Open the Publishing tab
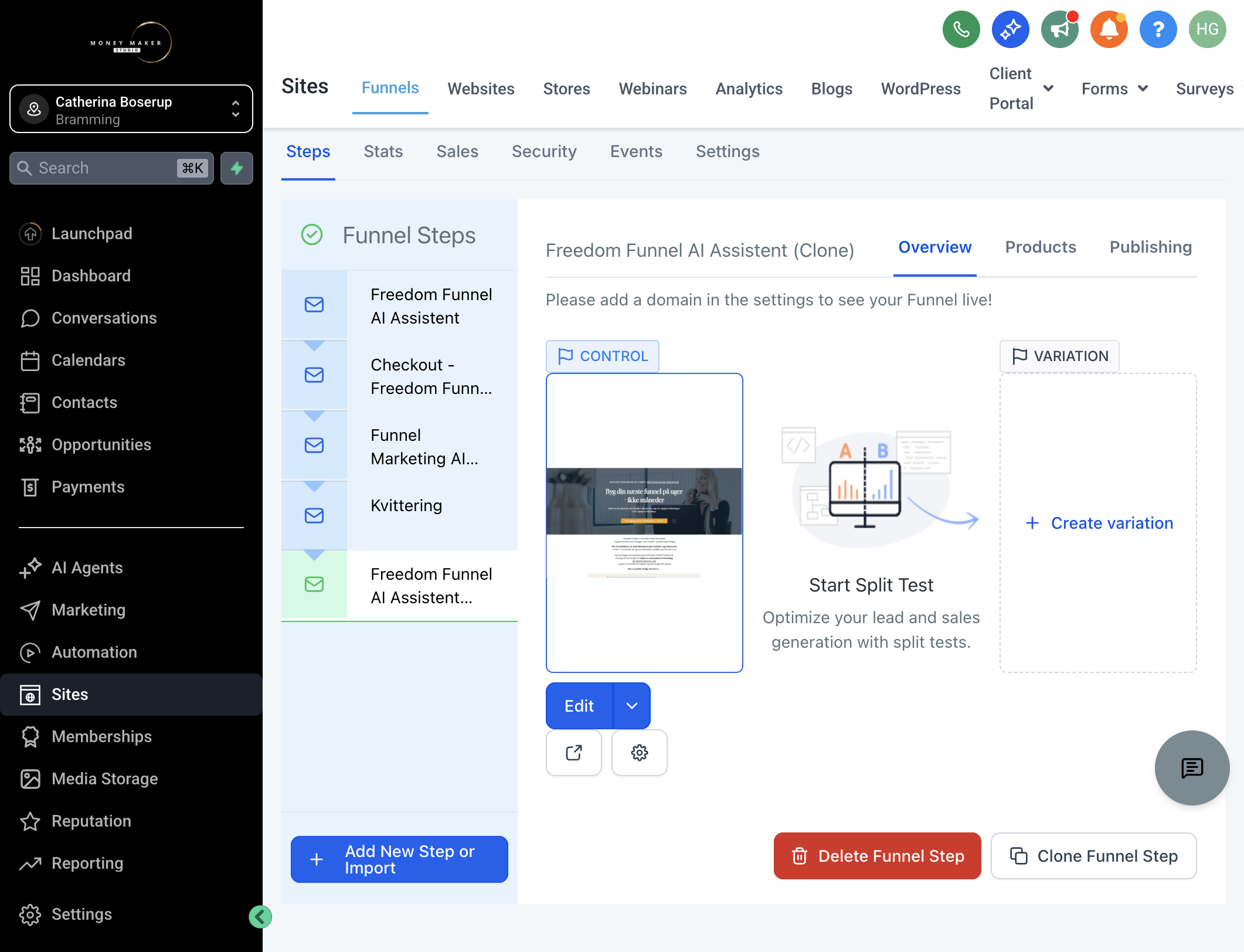Screen dimensions: 1244x952 (1151, 247)
